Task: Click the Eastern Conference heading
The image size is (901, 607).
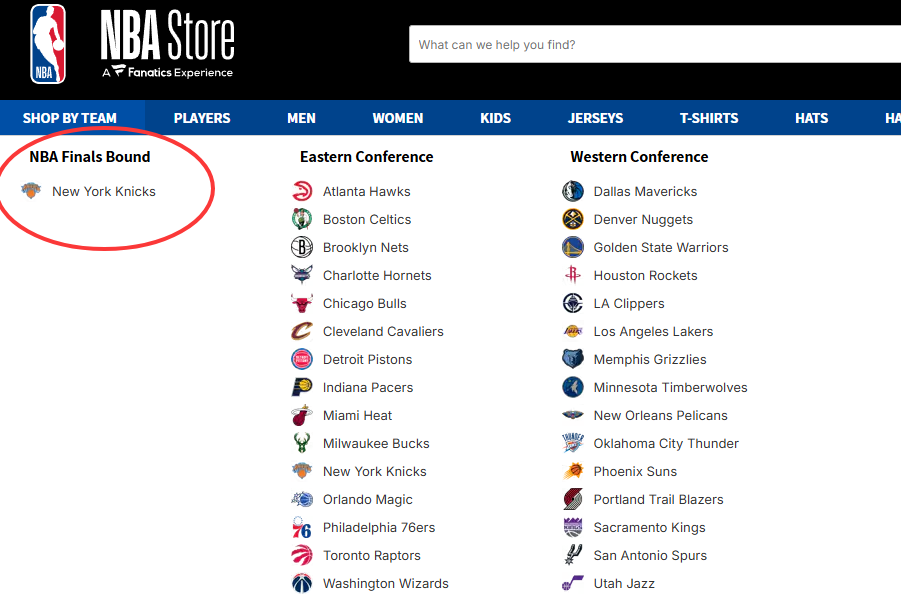Action: 367,157
